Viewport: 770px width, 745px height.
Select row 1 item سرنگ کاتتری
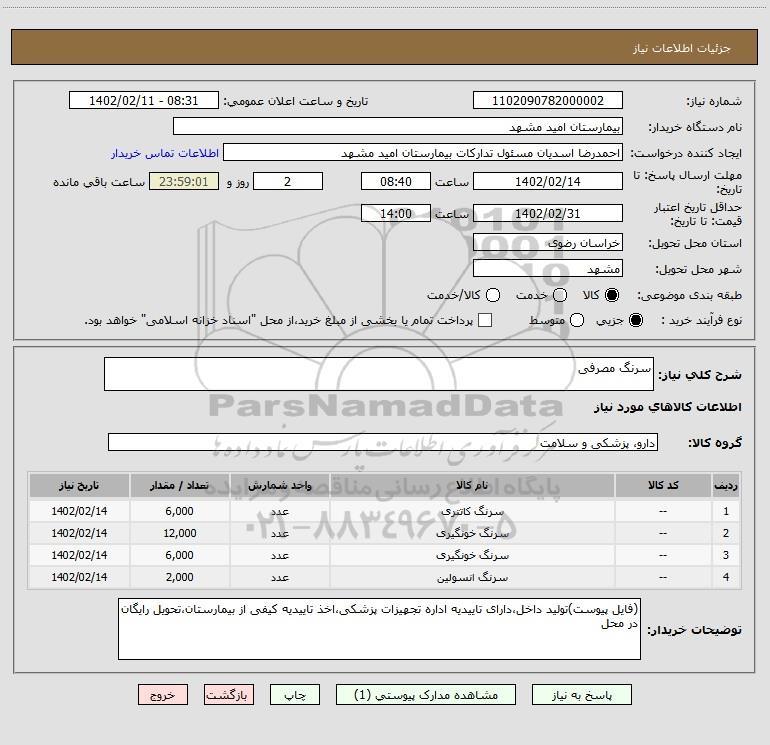click(x=472, y=512)
